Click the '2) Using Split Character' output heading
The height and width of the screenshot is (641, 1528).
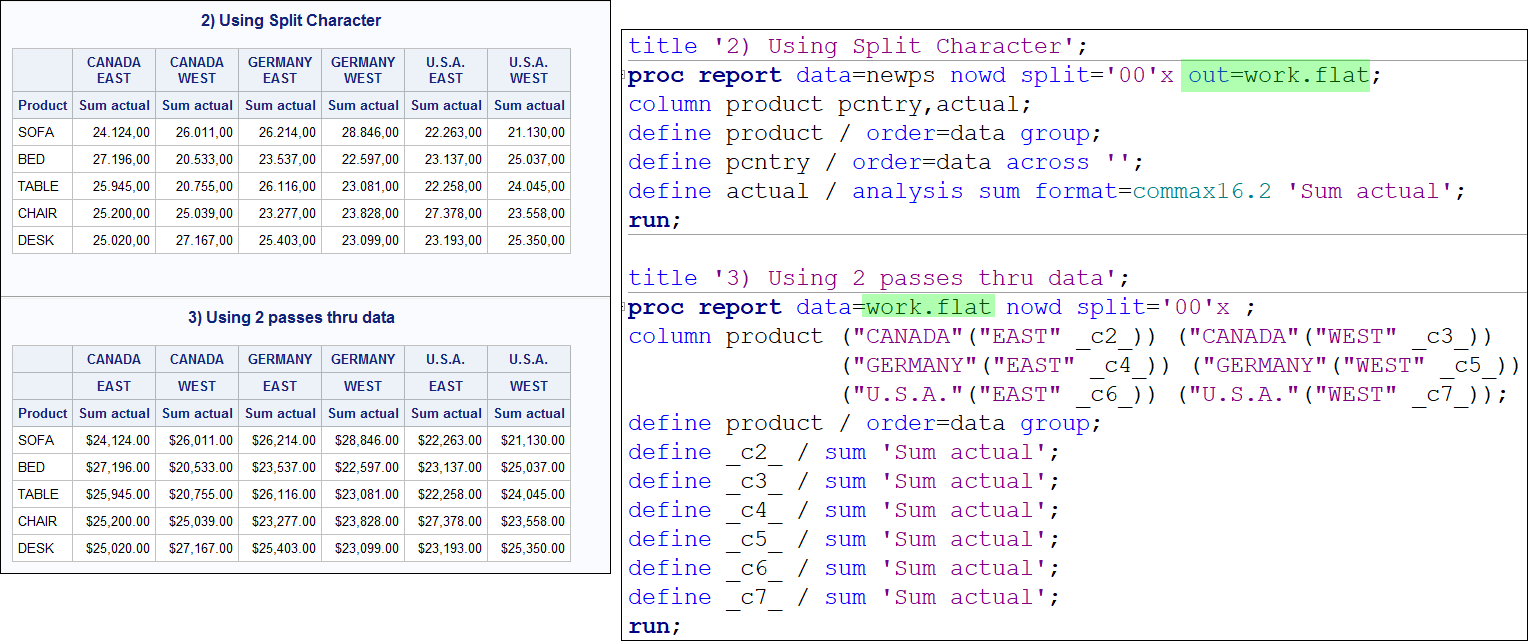(291, 20)
